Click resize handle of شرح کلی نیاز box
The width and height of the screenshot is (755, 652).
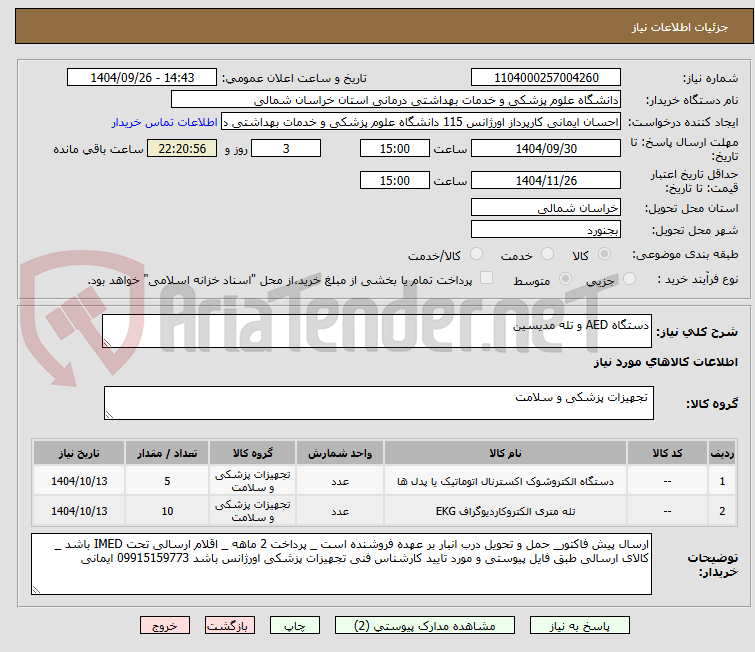pyautogui.click(x=107, y=342)
